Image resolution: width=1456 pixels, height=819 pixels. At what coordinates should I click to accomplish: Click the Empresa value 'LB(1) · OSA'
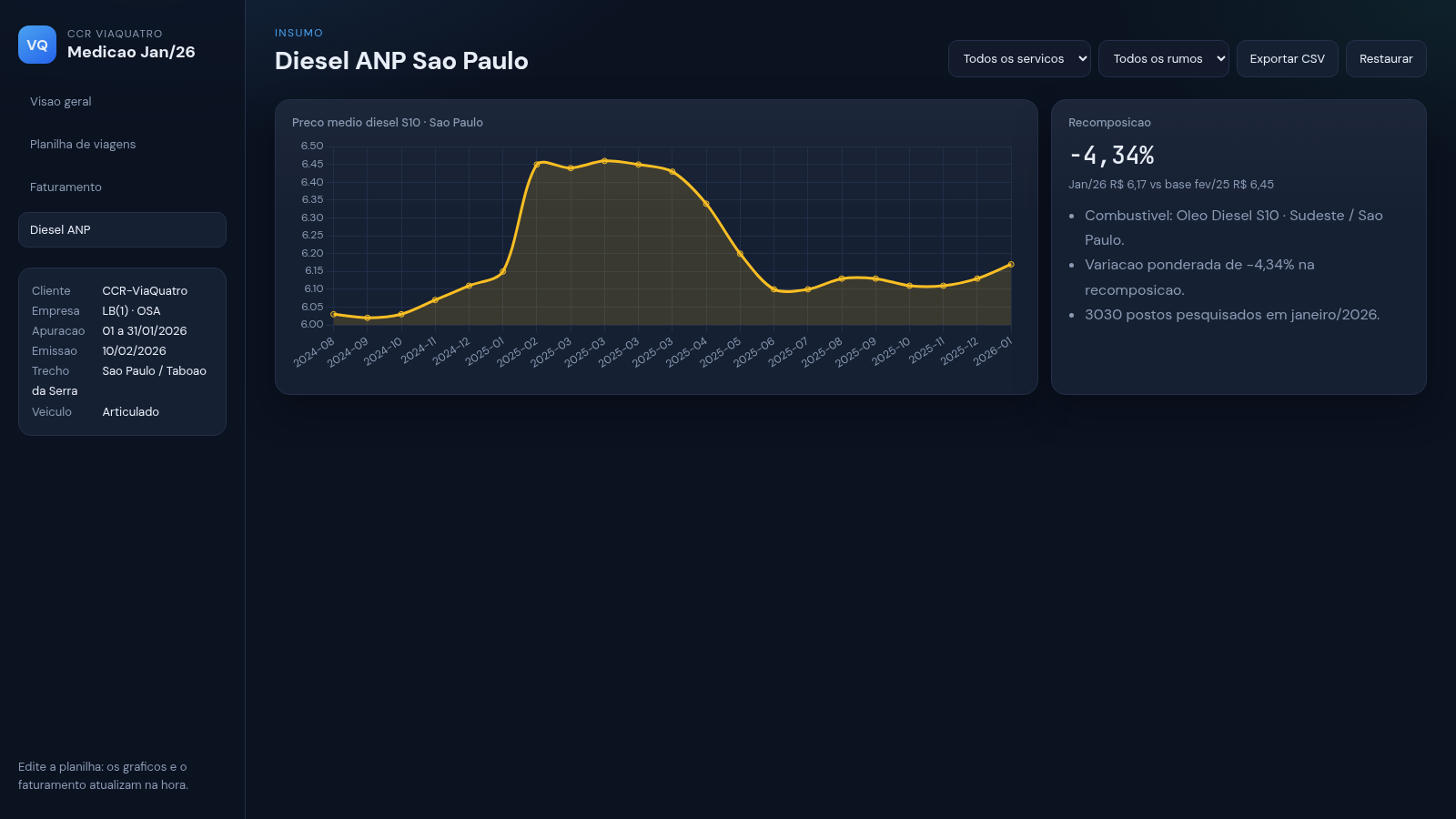point(131,311)
